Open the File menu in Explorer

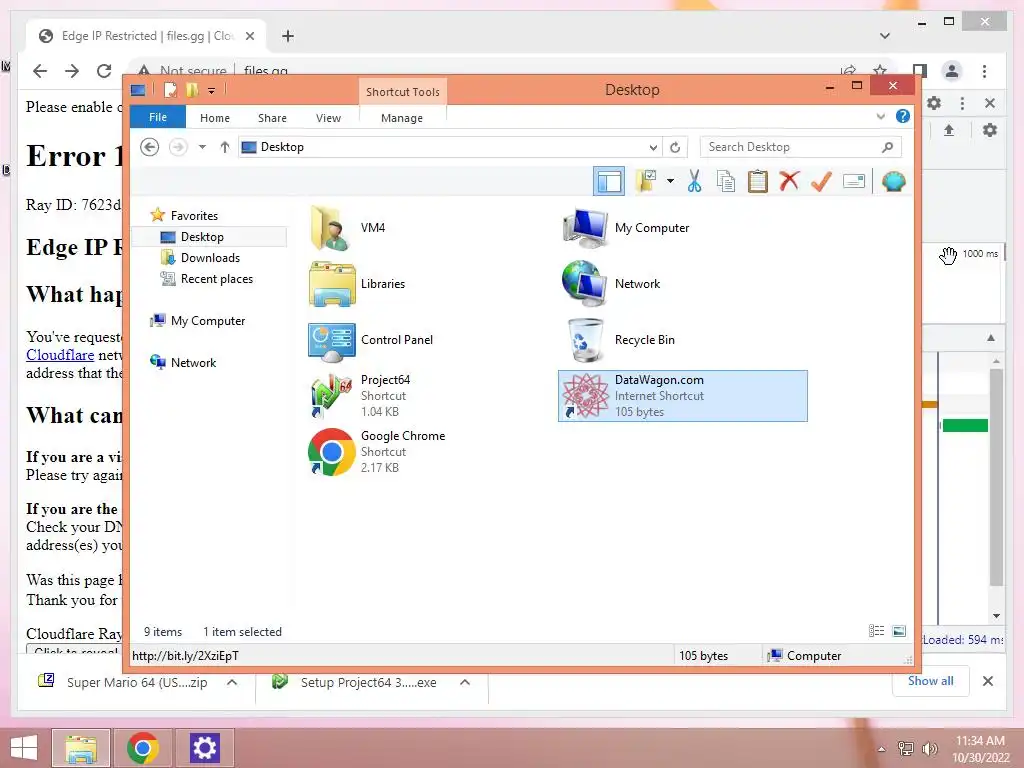pyautogui.click(x=158, y=118)
